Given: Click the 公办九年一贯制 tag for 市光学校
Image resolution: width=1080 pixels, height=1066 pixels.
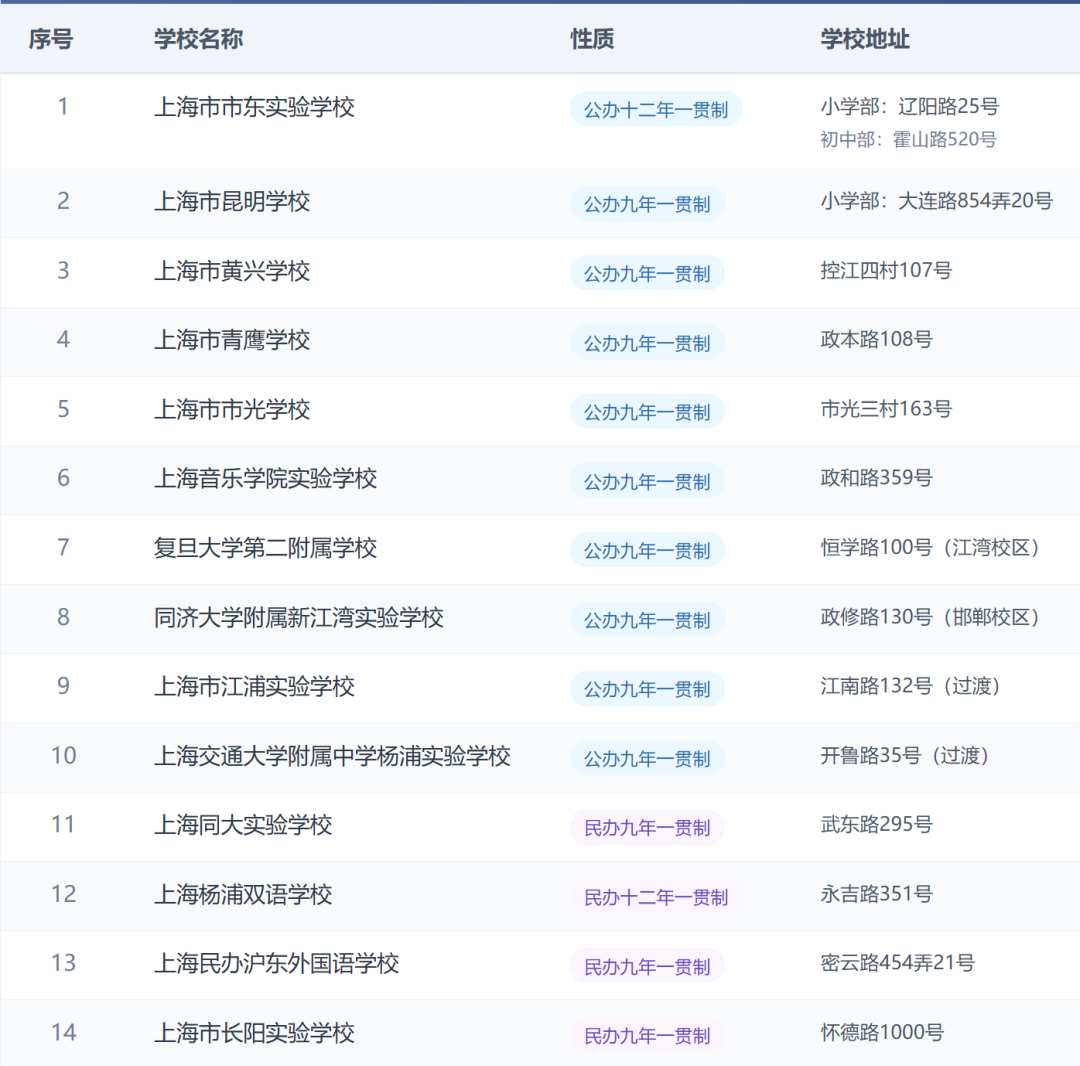Looking at the screenshot, I should point(647,412).
